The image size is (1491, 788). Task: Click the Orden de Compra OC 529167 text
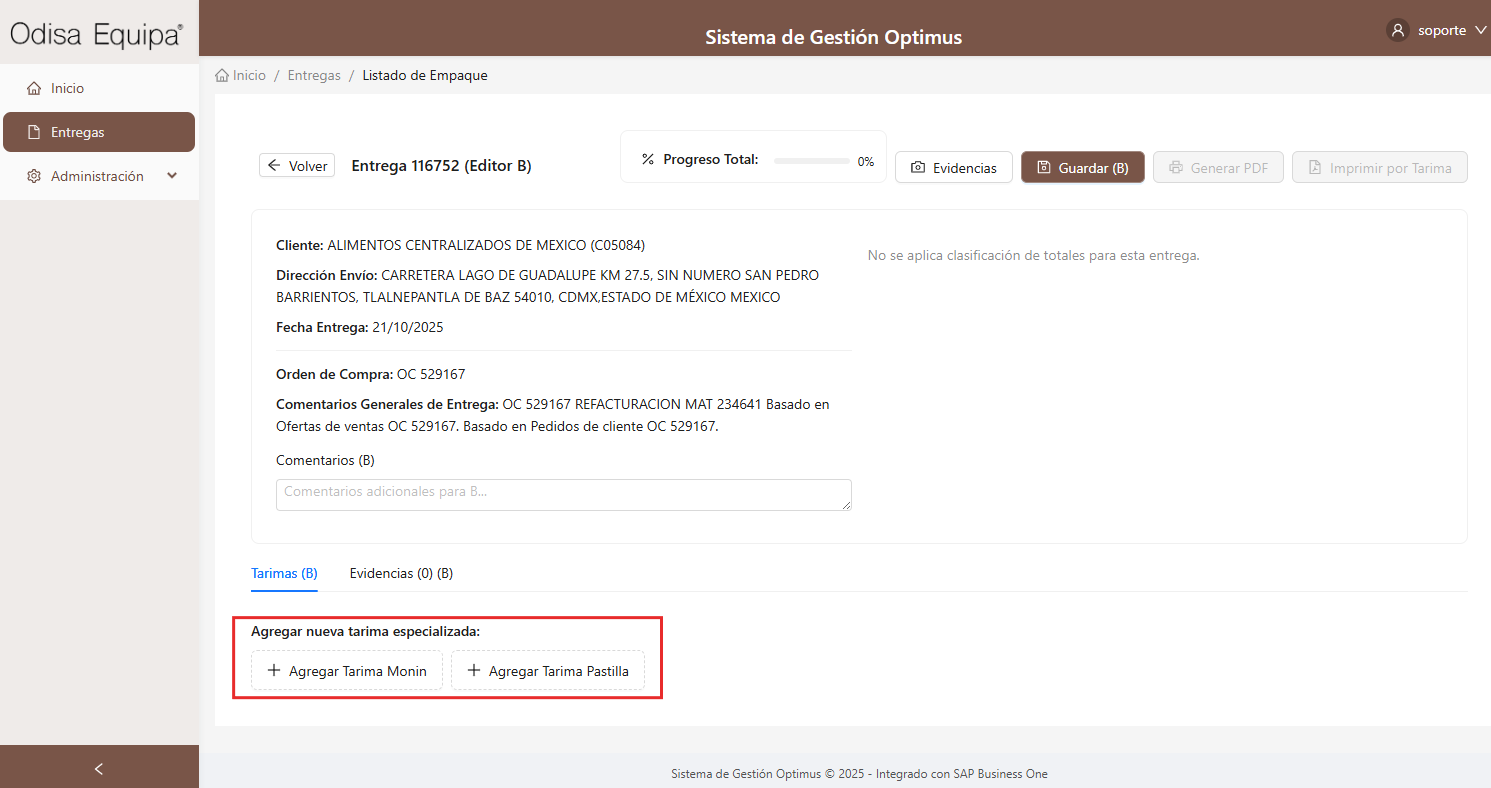(x=371, y=374)
